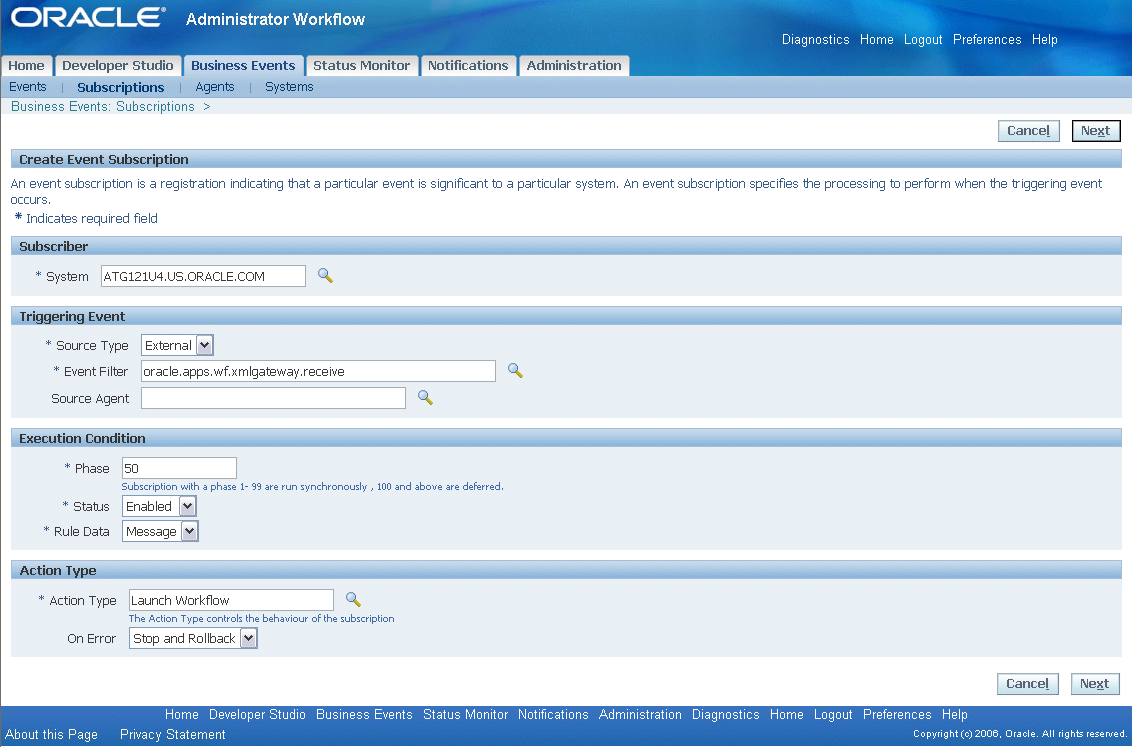Viewport: 1132px width, 747px height.
Task: Click footer Administration link
Action: pos(640,715)
